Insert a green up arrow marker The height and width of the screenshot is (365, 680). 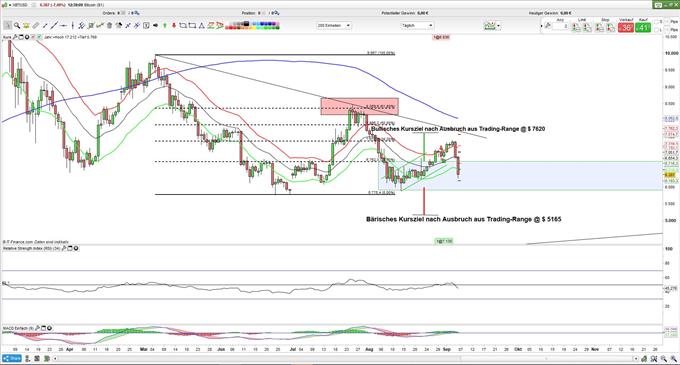point(165,26)
